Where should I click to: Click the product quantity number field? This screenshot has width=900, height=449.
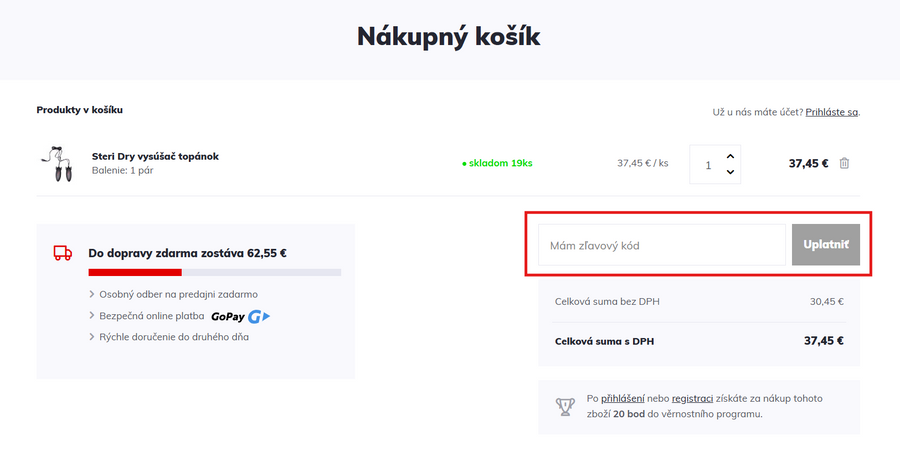click(708, 165)
